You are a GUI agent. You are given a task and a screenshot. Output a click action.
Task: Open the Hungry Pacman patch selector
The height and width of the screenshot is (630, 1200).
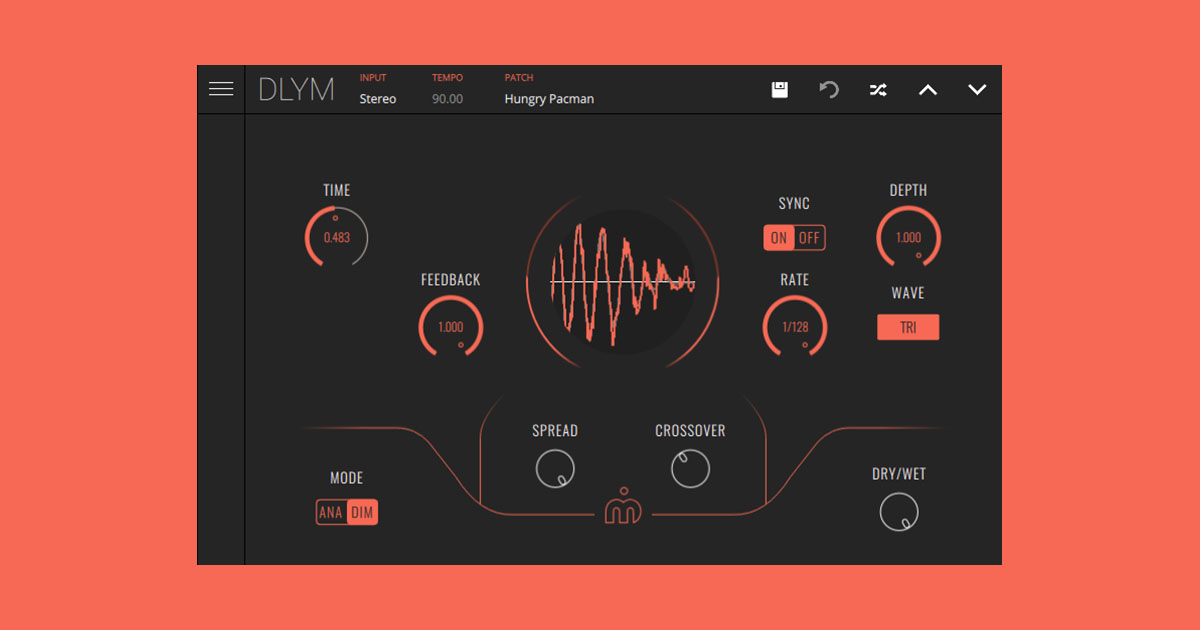point(549,99)
